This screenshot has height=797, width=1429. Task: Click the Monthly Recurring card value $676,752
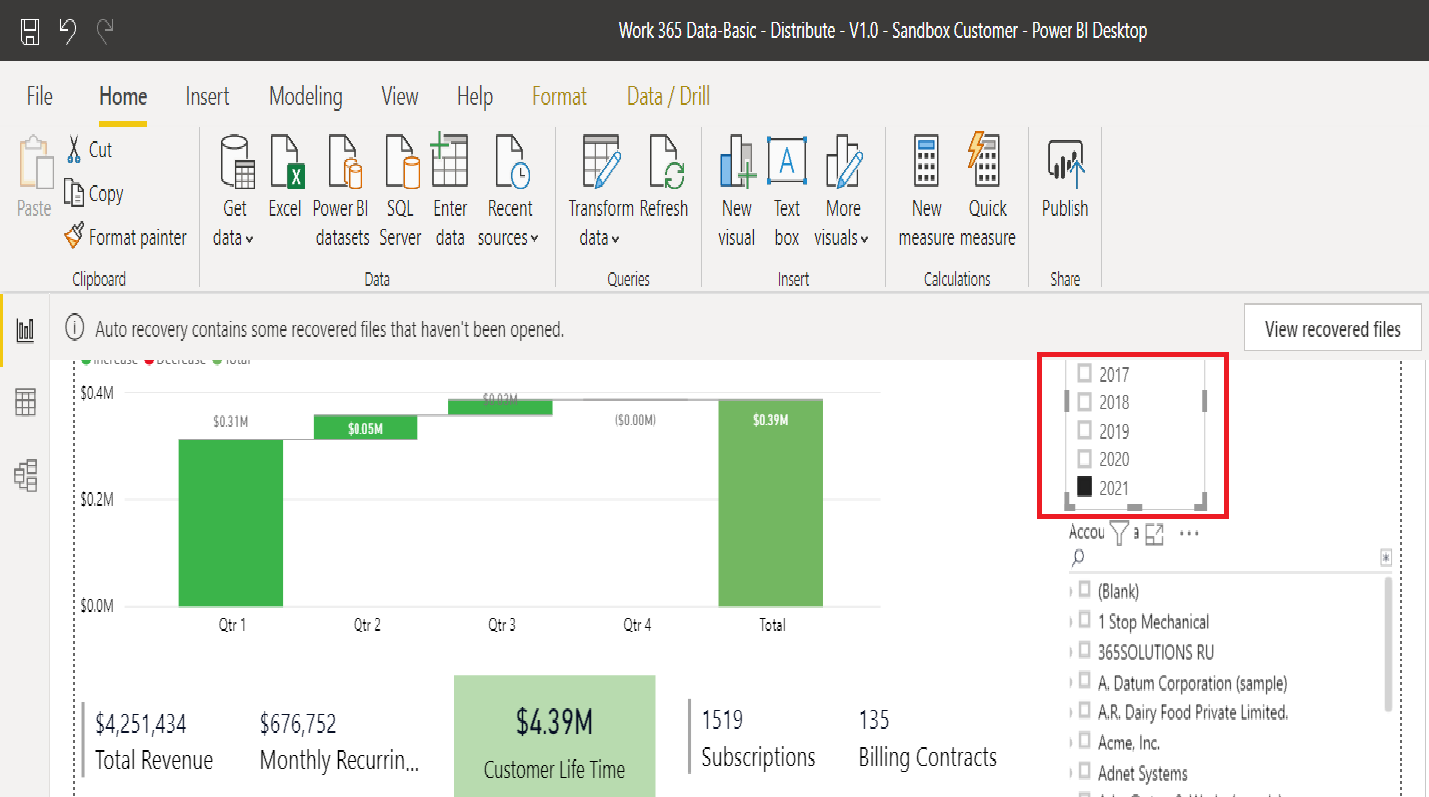coord(298,723)
